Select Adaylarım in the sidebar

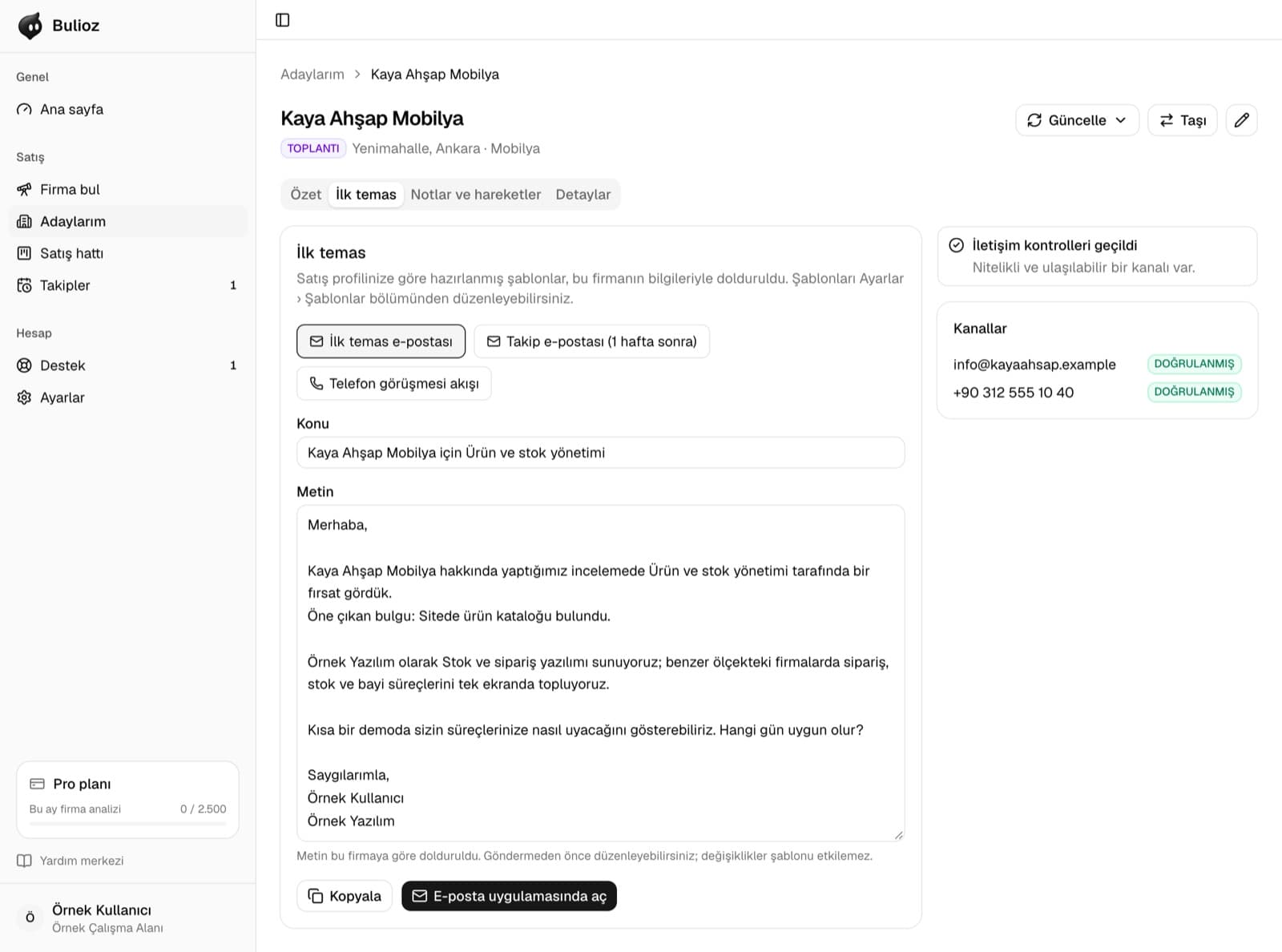(x=128, y=221)
